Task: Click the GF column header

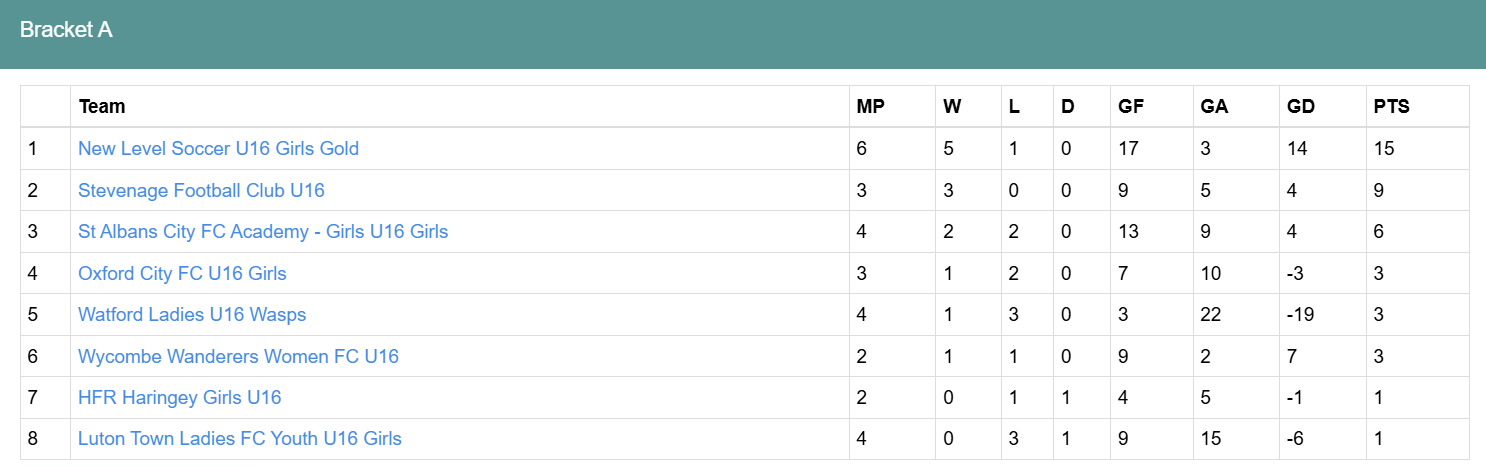Action: pos(1131,107)
